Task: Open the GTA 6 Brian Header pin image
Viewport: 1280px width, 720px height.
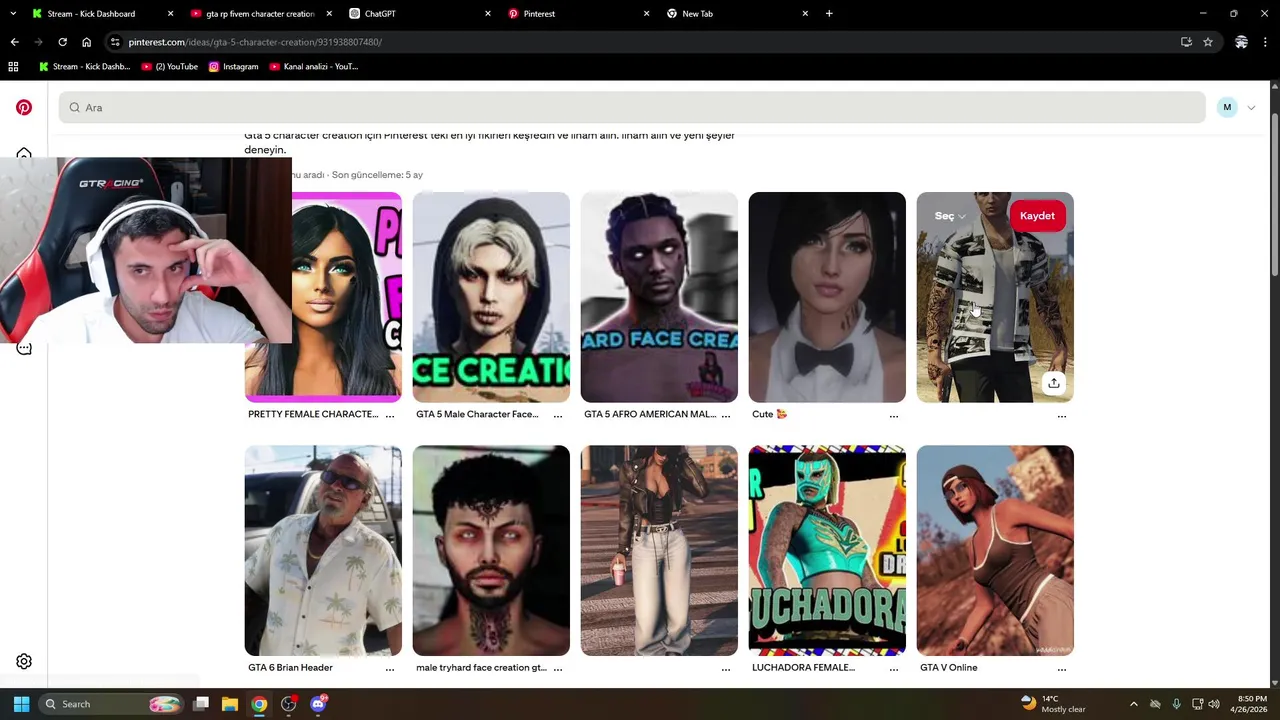Action: click(x=323, y=550)
